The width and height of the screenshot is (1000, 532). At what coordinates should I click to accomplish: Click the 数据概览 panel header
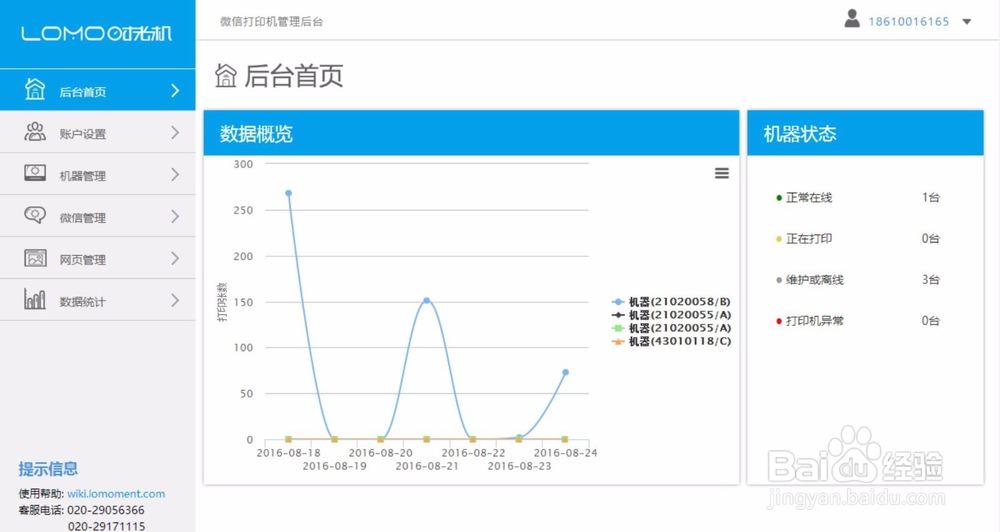[471, 133]
